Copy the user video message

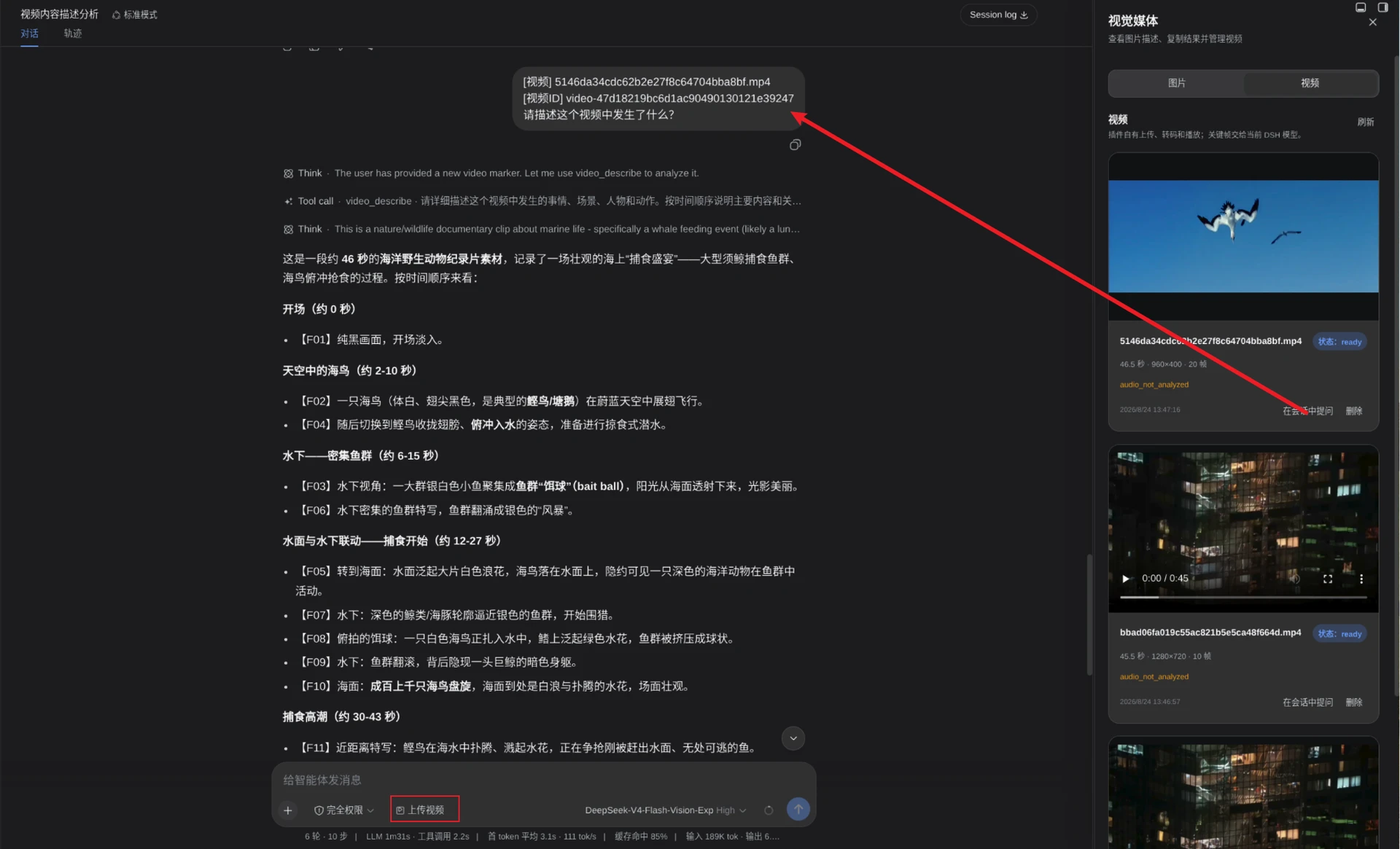(795, 145)
